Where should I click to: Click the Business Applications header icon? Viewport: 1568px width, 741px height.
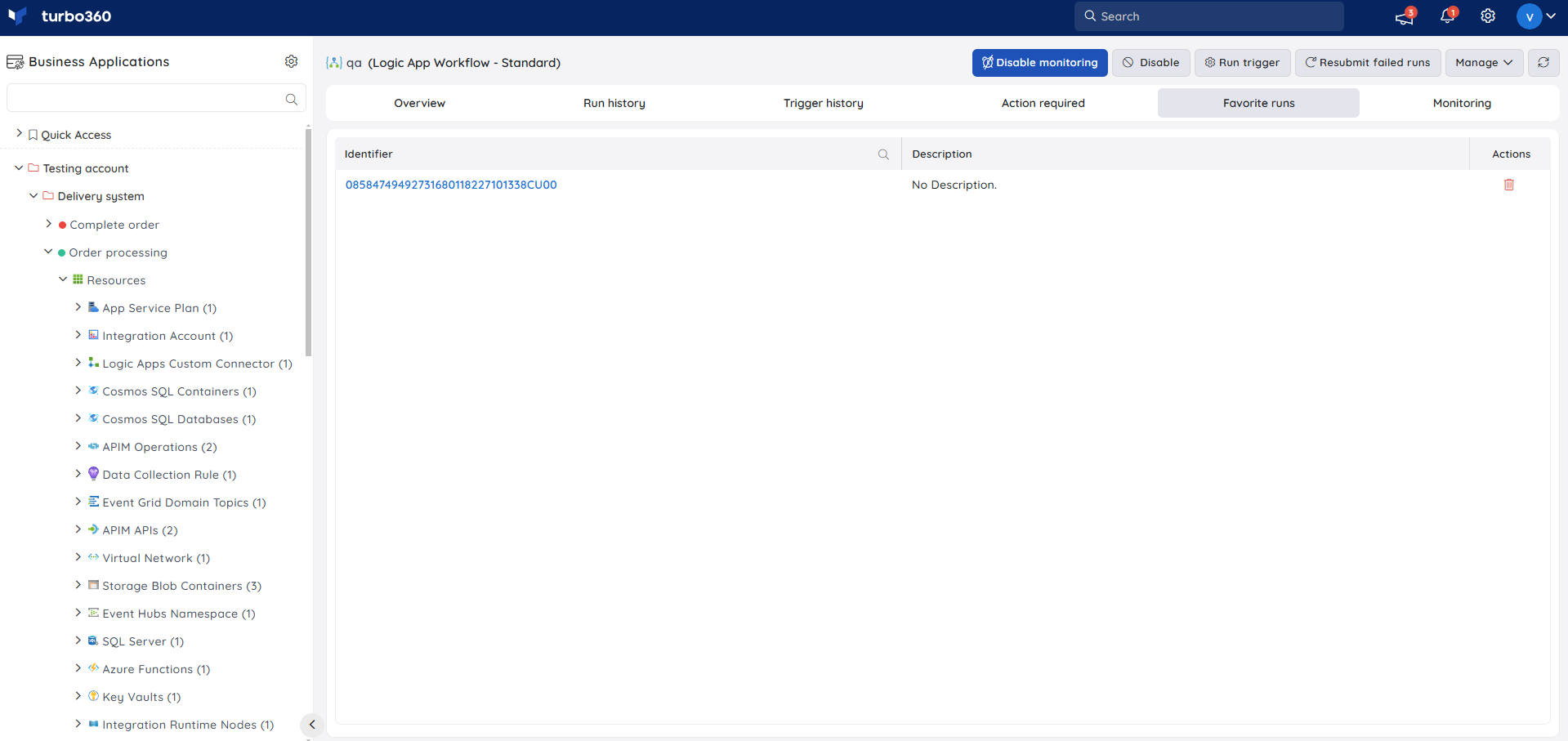[15, 62]
